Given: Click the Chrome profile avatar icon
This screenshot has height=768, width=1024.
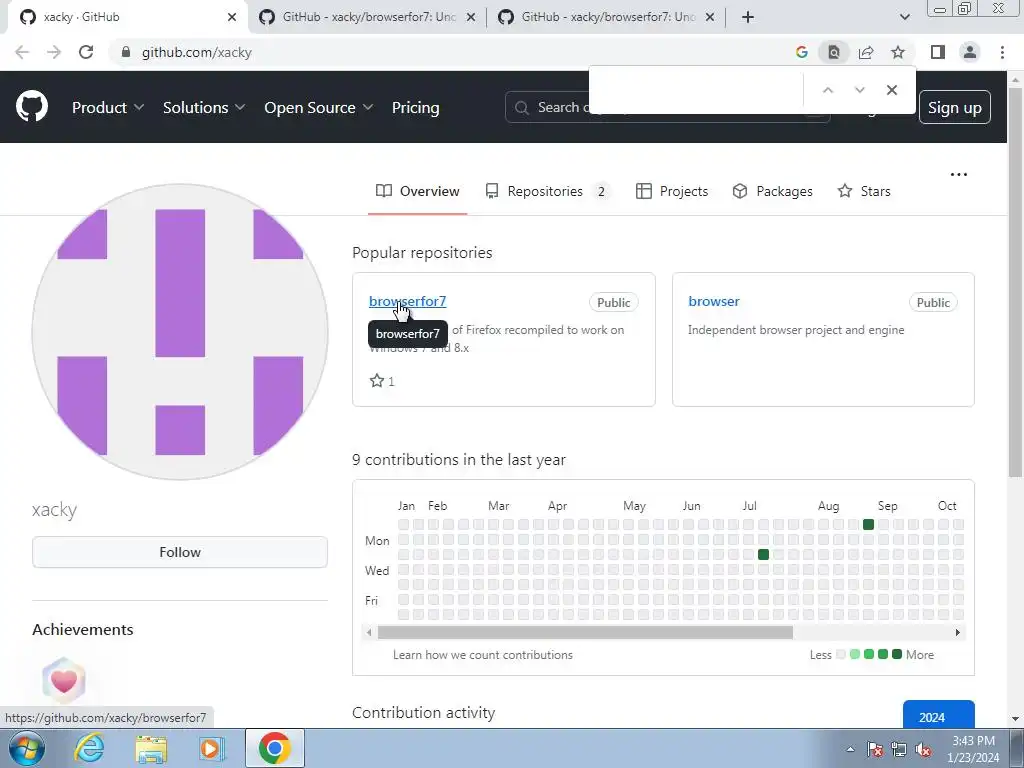Looking at the screenshot, I should click(970, 52).
